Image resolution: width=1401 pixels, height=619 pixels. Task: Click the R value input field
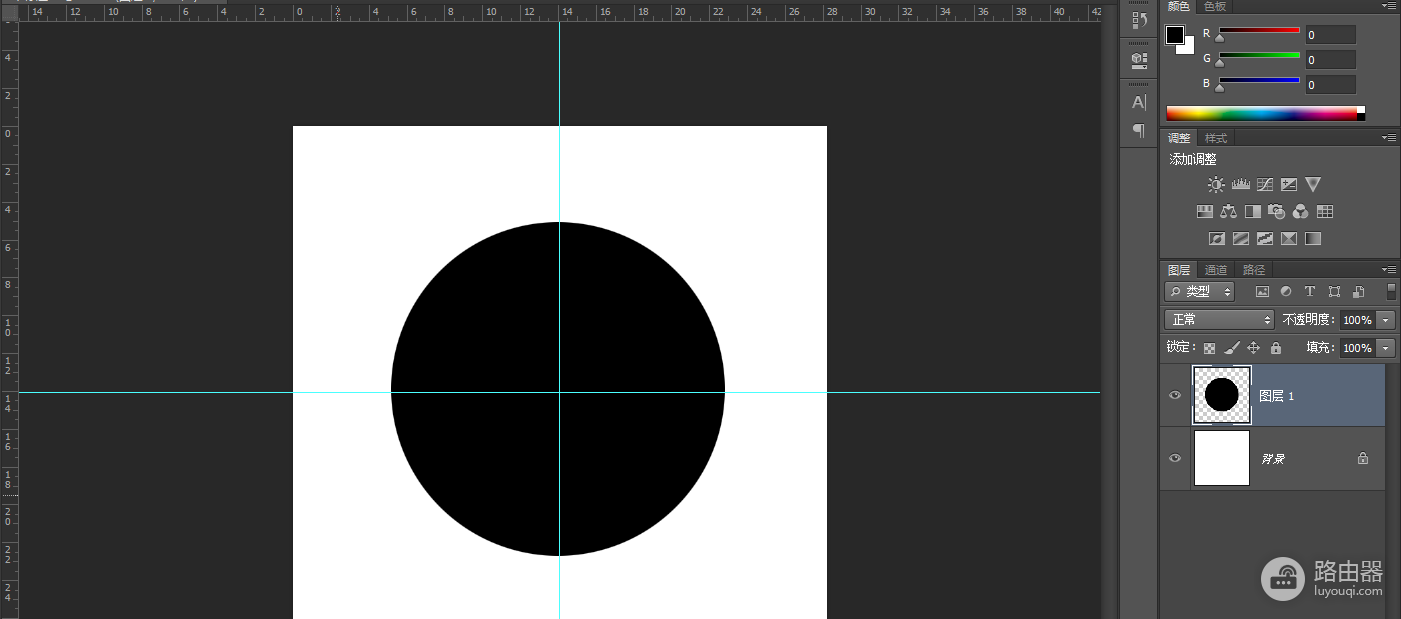1330,35
